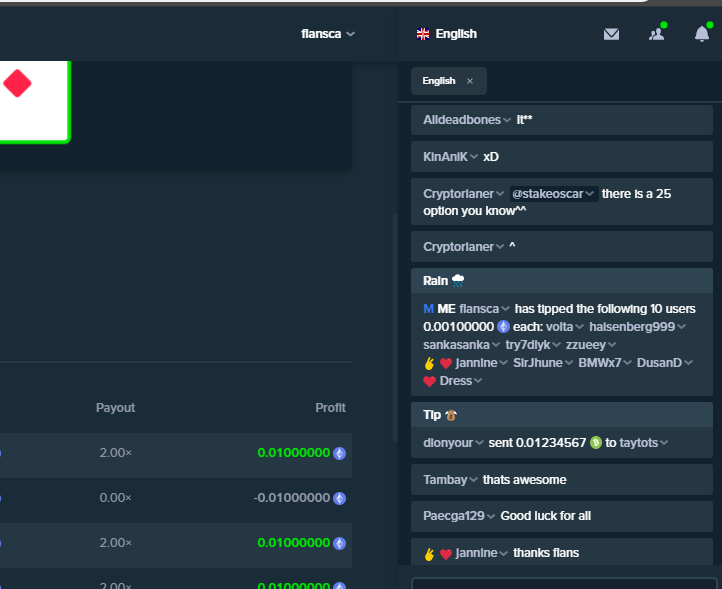Click blue M moderator badge
Viewport: 722px width, 589px height.
pyautogui.click(x=428, y=309)
